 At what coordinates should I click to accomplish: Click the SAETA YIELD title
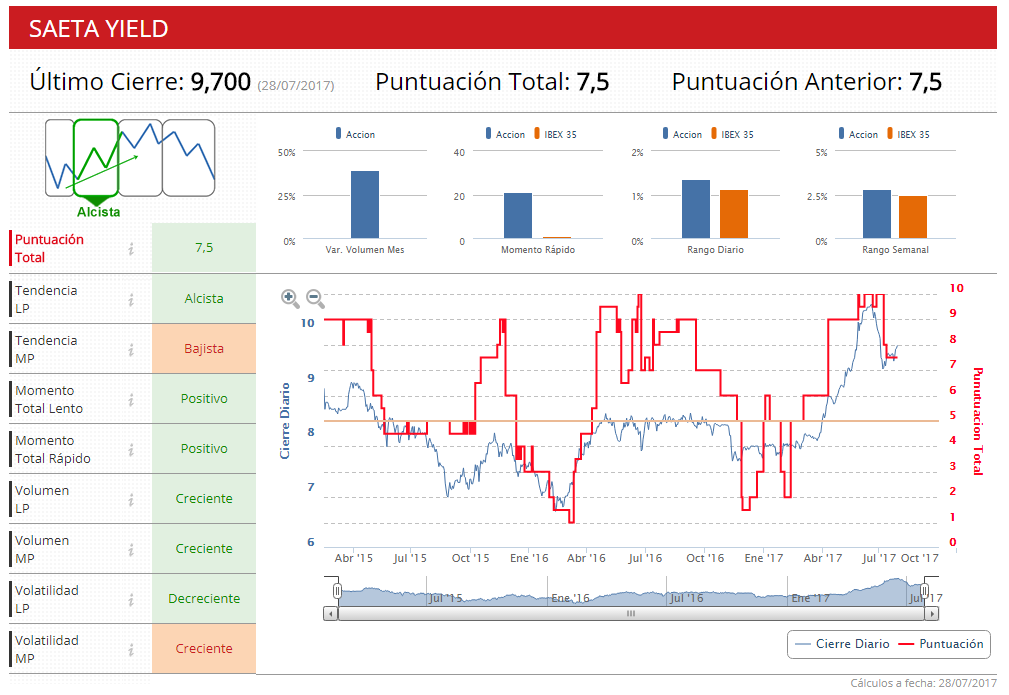click(x=98, y=29)
